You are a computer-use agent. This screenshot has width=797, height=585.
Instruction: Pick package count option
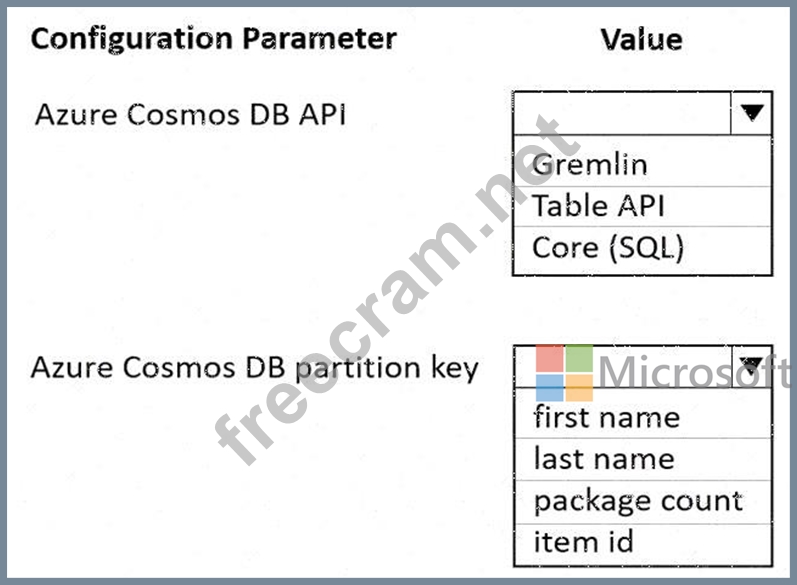643,502
